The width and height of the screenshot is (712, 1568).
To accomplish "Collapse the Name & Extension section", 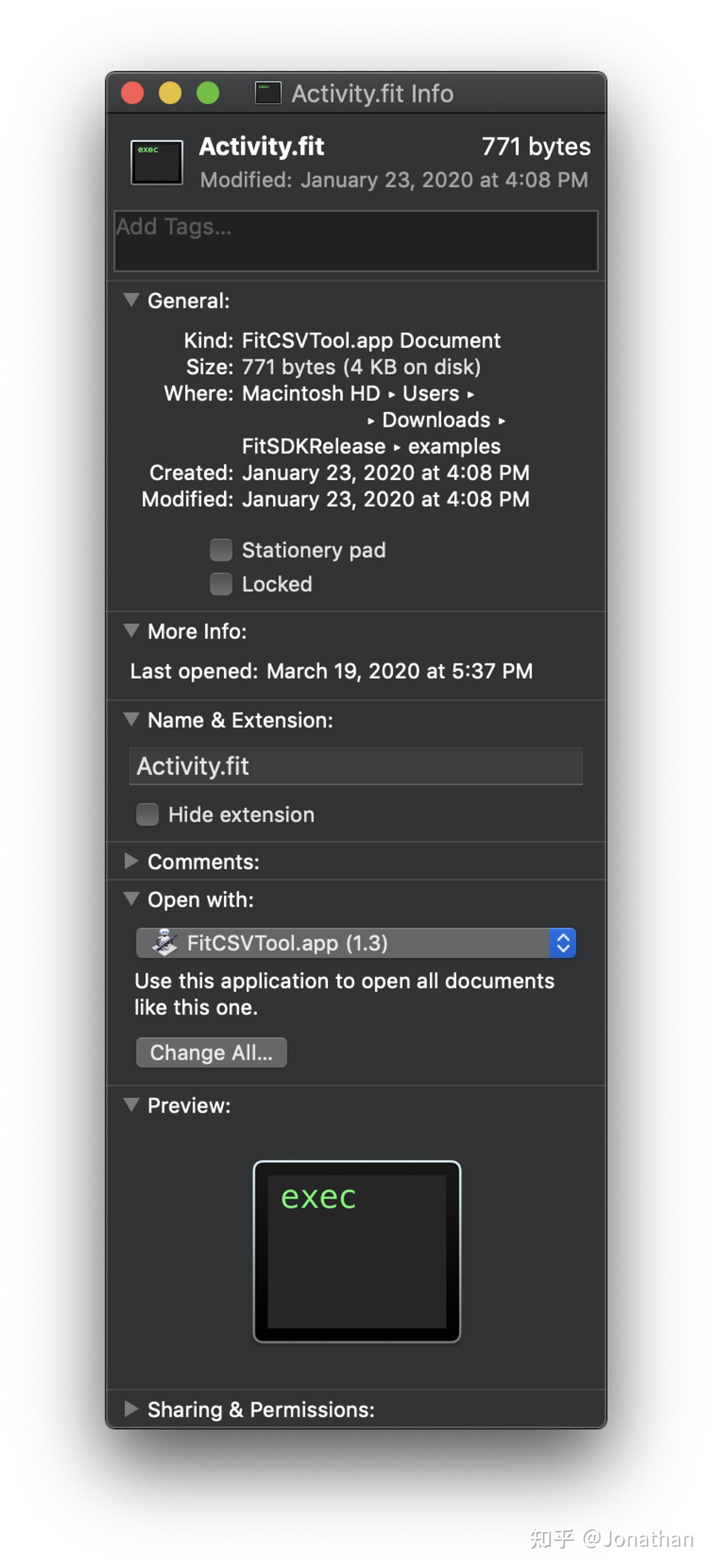I will click(131, 719).
